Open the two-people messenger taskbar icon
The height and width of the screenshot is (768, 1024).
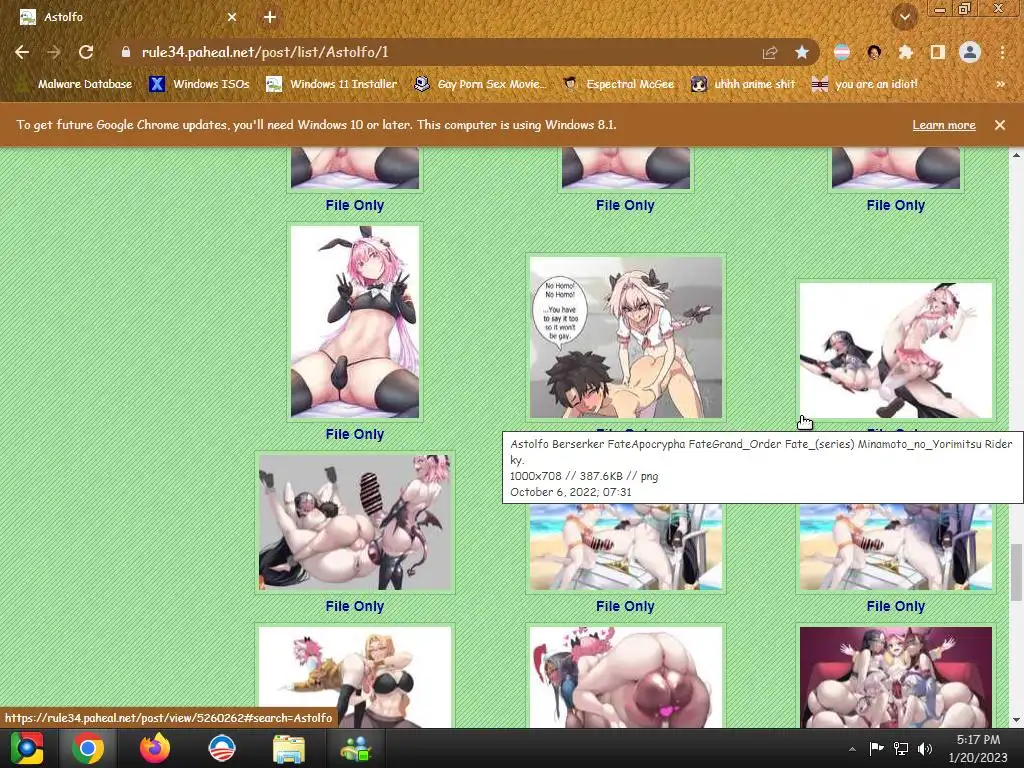click(356, 748)
